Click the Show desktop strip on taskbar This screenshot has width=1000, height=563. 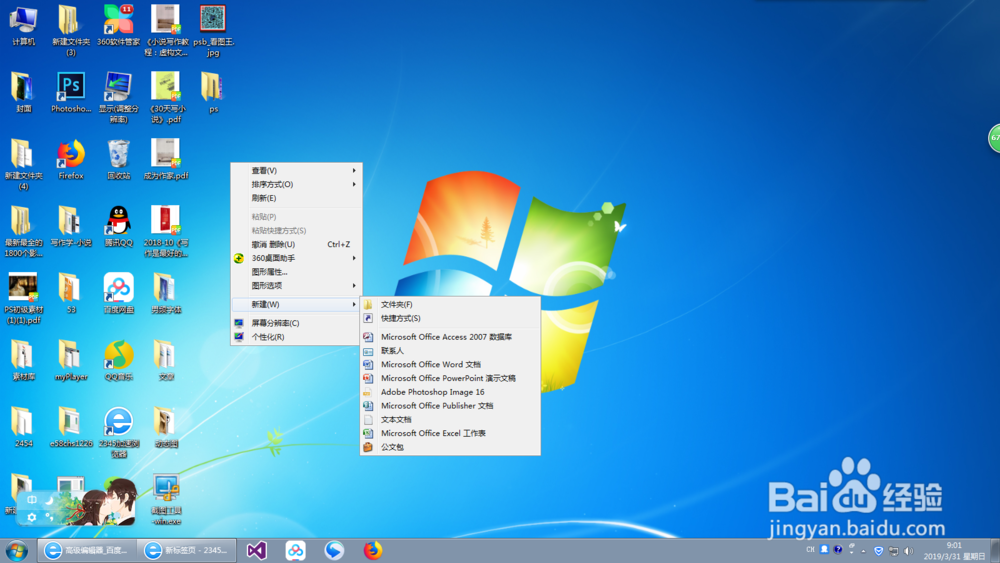(995, 550)
